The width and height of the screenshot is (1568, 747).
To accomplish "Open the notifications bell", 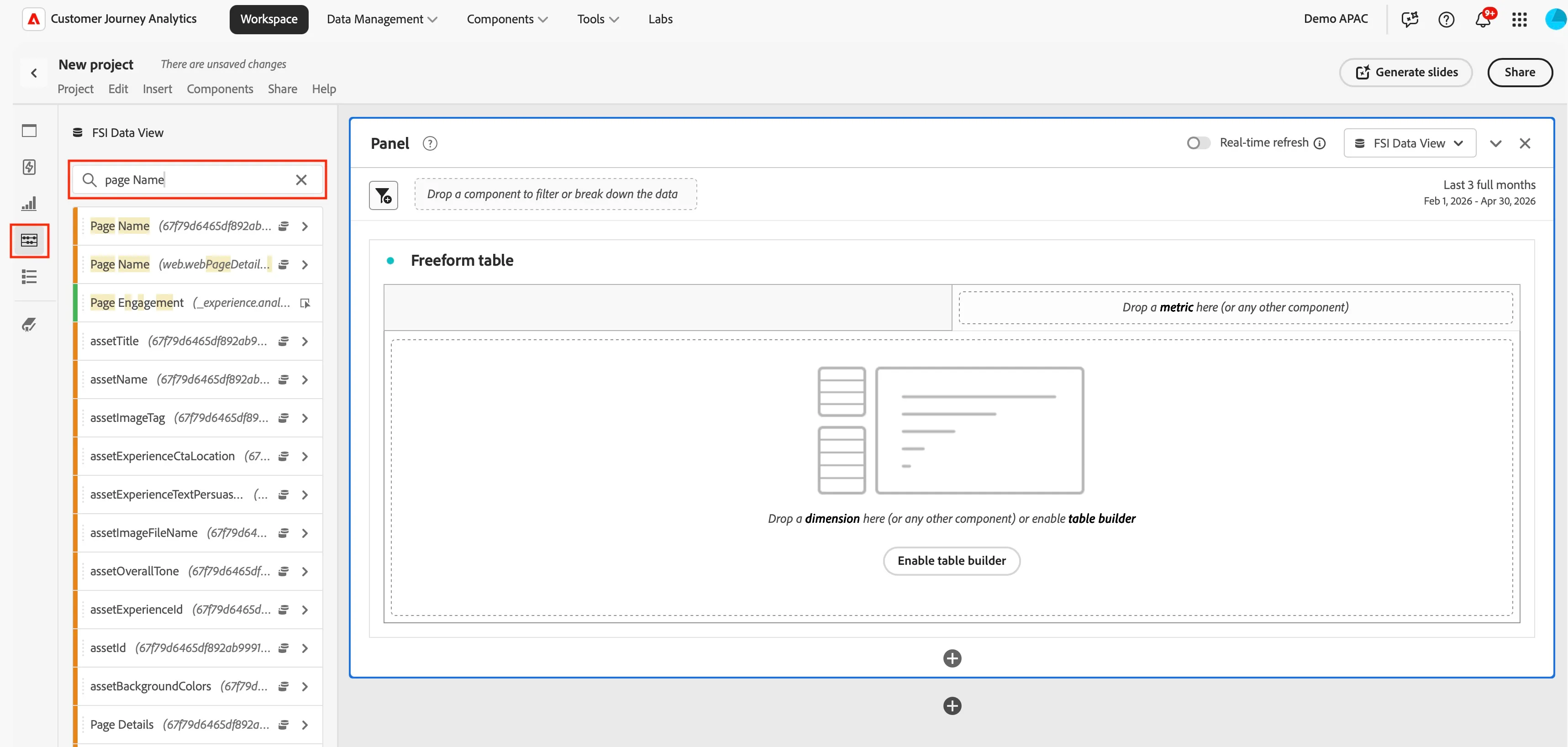I will (x=1483, y=20).
